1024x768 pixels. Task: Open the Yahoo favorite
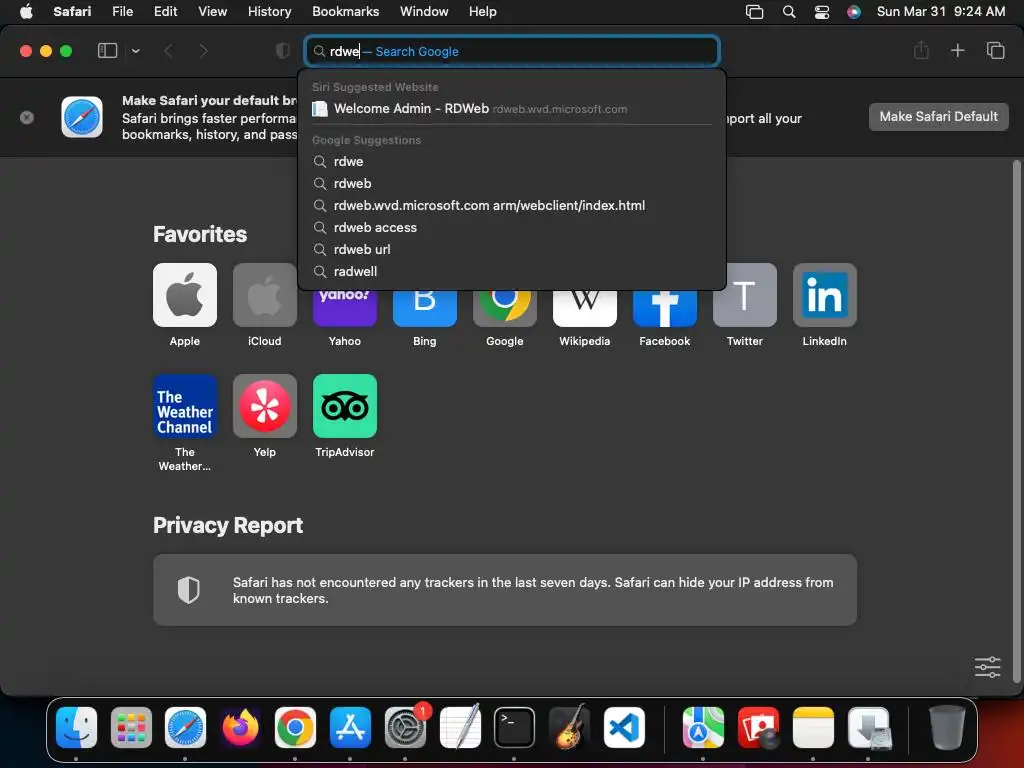pyautogui.click(x=345, y=308)
